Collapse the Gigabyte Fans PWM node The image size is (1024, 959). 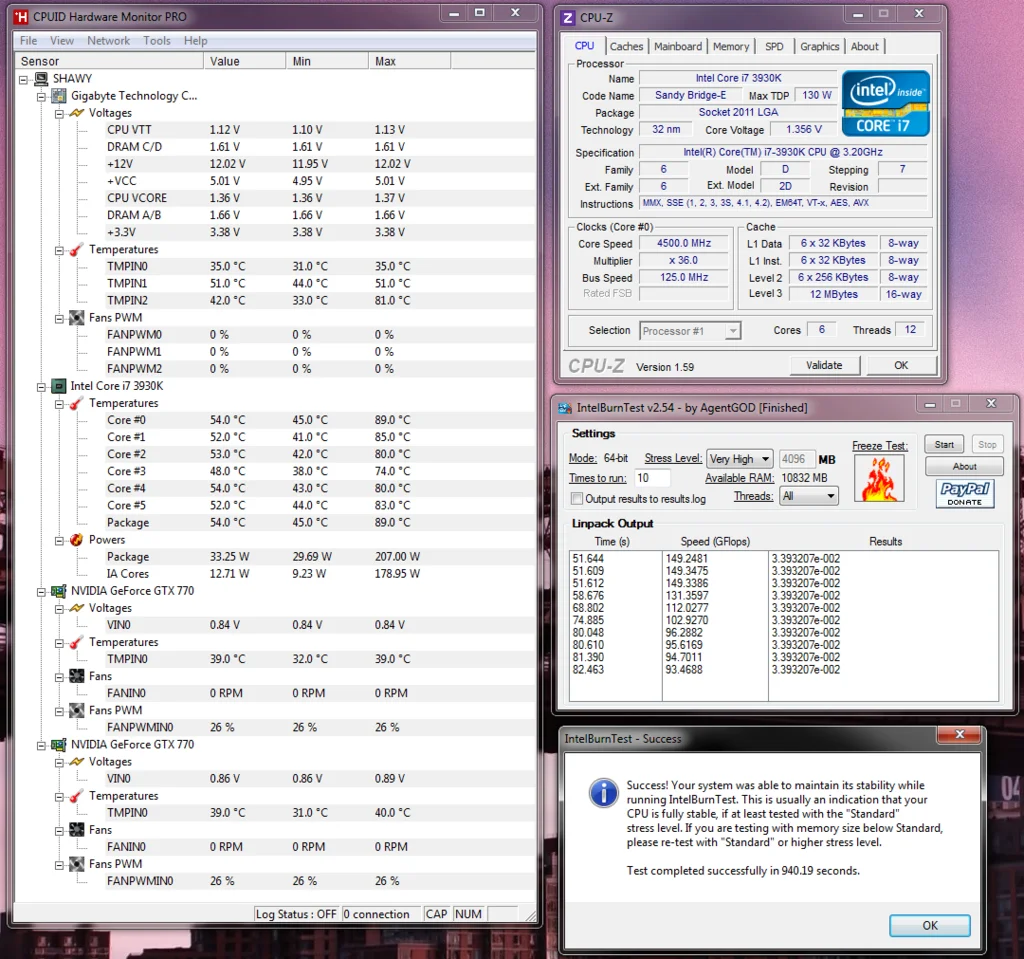(59, 319)
